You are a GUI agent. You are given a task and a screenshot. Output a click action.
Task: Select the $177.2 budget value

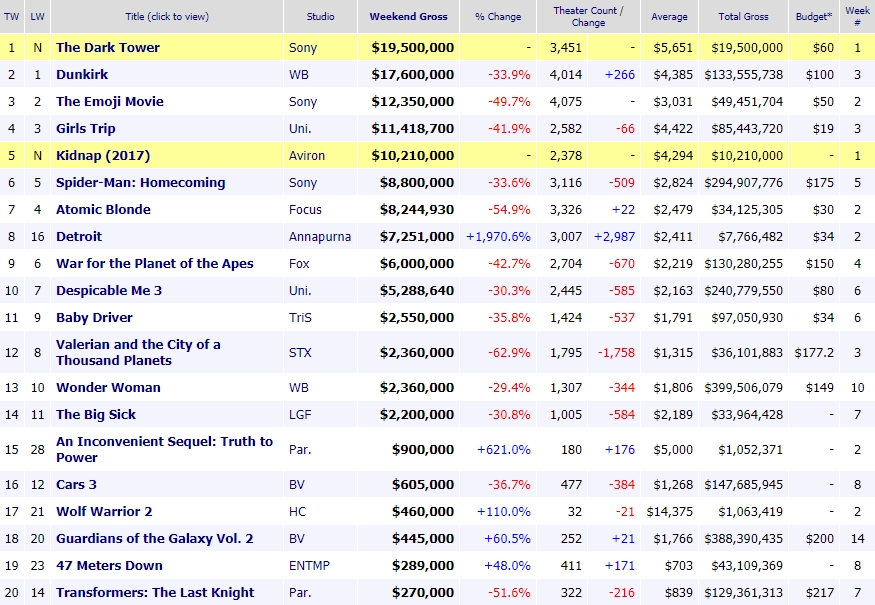[x=814, y=352]
